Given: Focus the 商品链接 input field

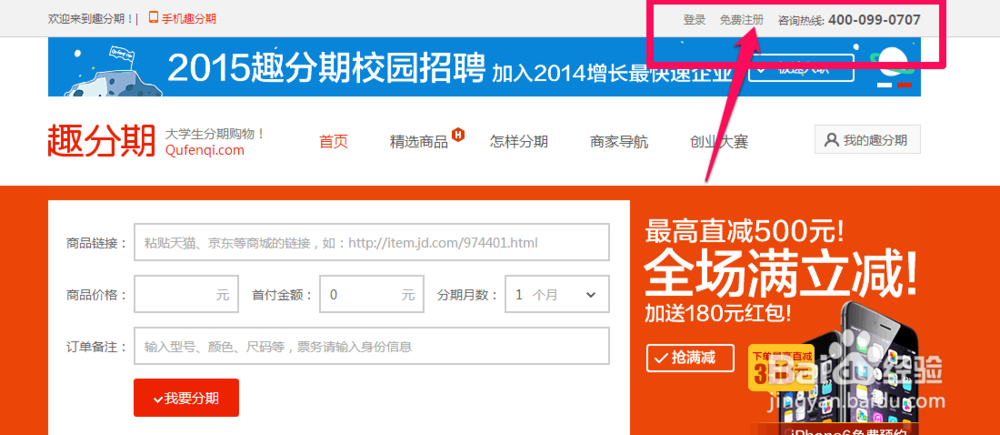Looking at the screenshot, I should click(x=371, y=242).
